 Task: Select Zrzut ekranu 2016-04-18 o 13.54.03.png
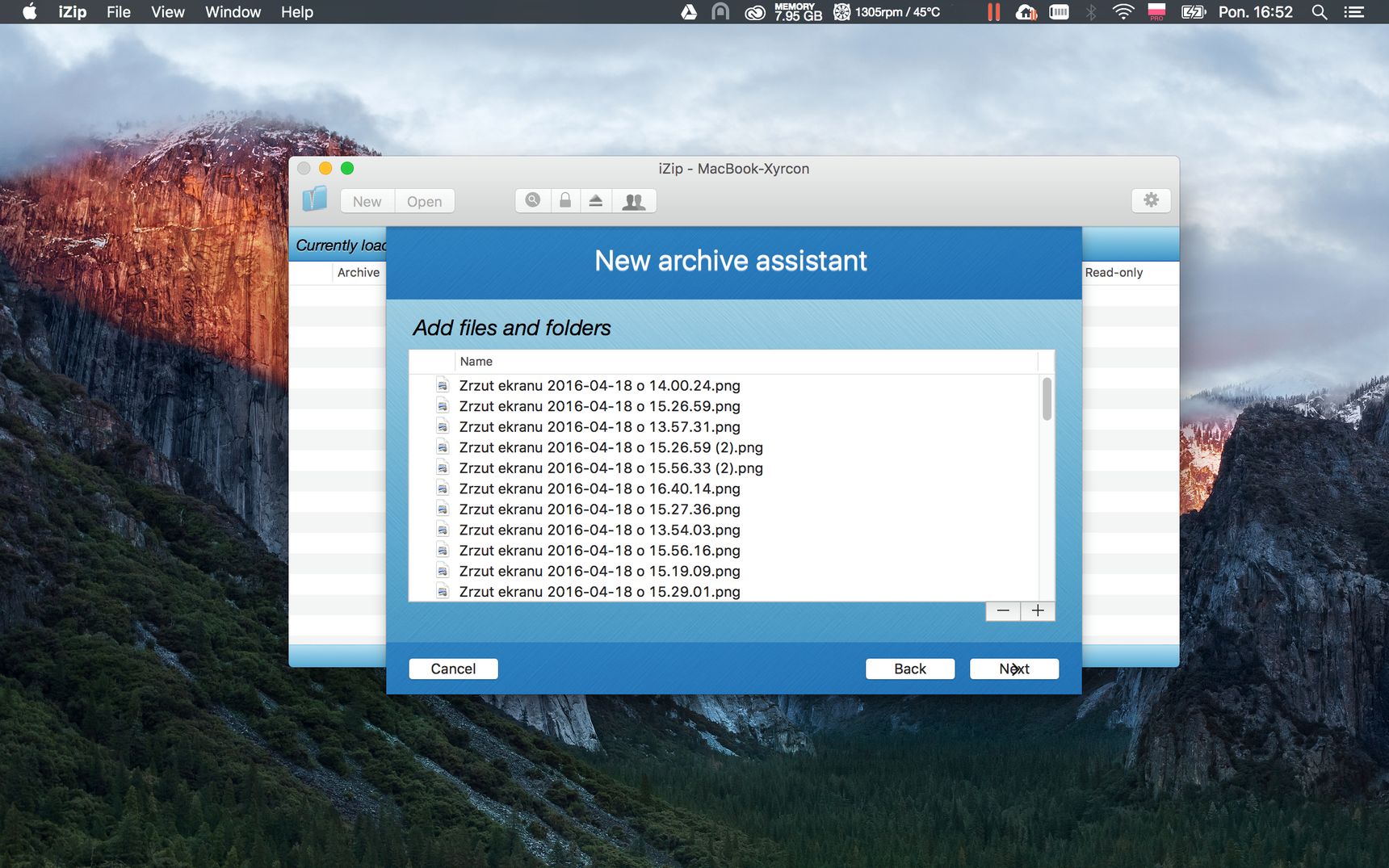600,530
